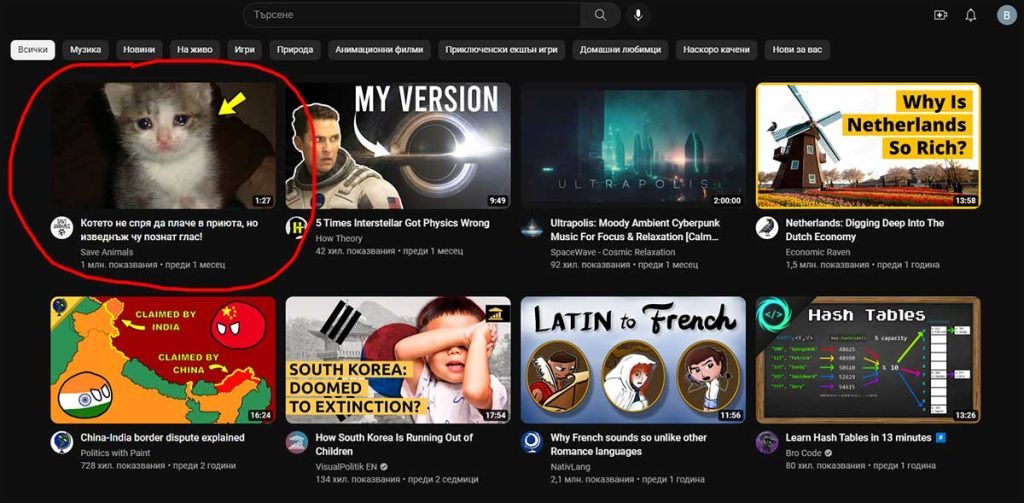Choose the Домашни любимци chip
The height and width of the screenshot is (503, 1024).
(x=620, y=50)
